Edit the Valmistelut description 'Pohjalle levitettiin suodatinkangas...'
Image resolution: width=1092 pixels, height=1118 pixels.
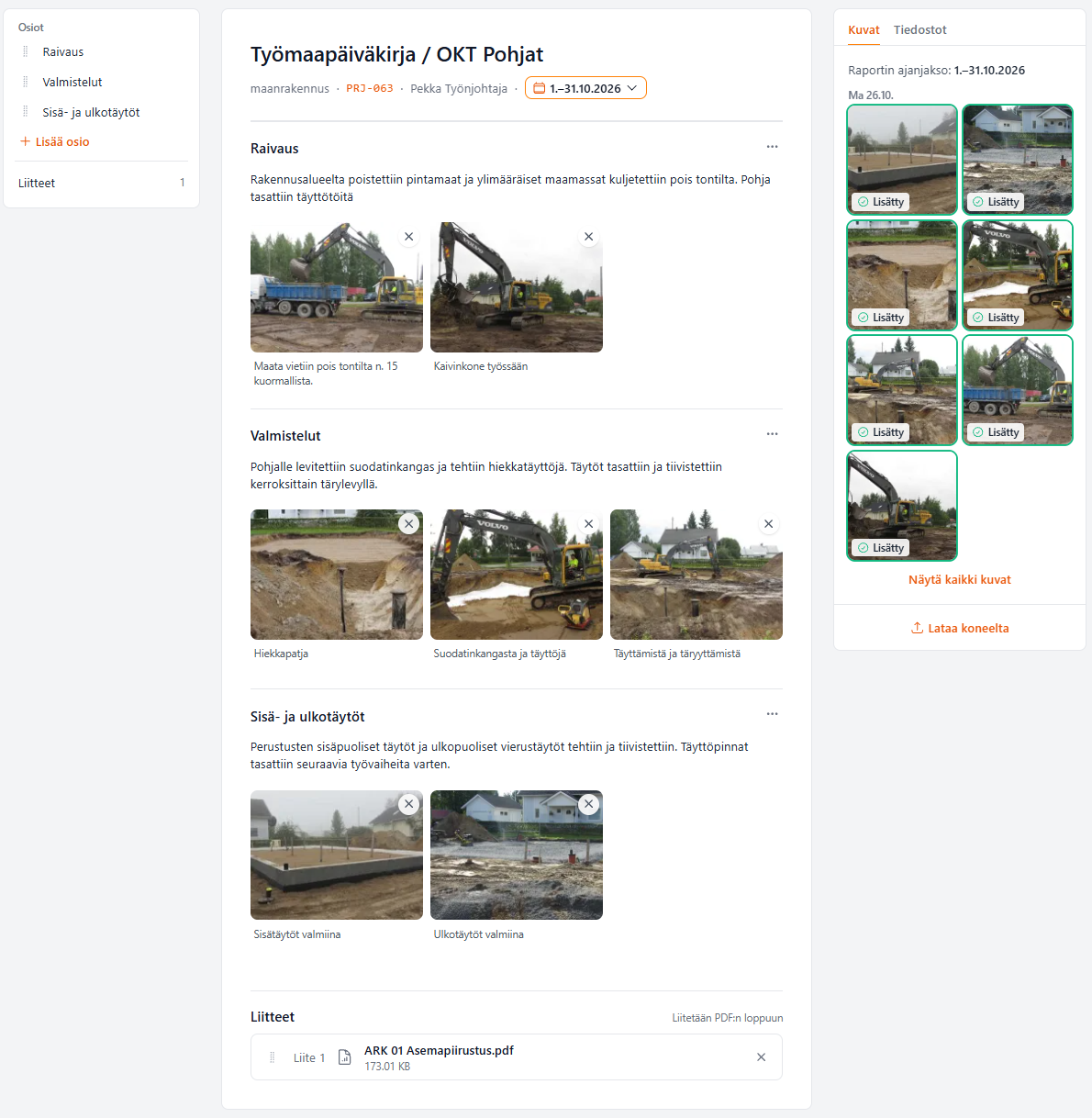(486, 475)
